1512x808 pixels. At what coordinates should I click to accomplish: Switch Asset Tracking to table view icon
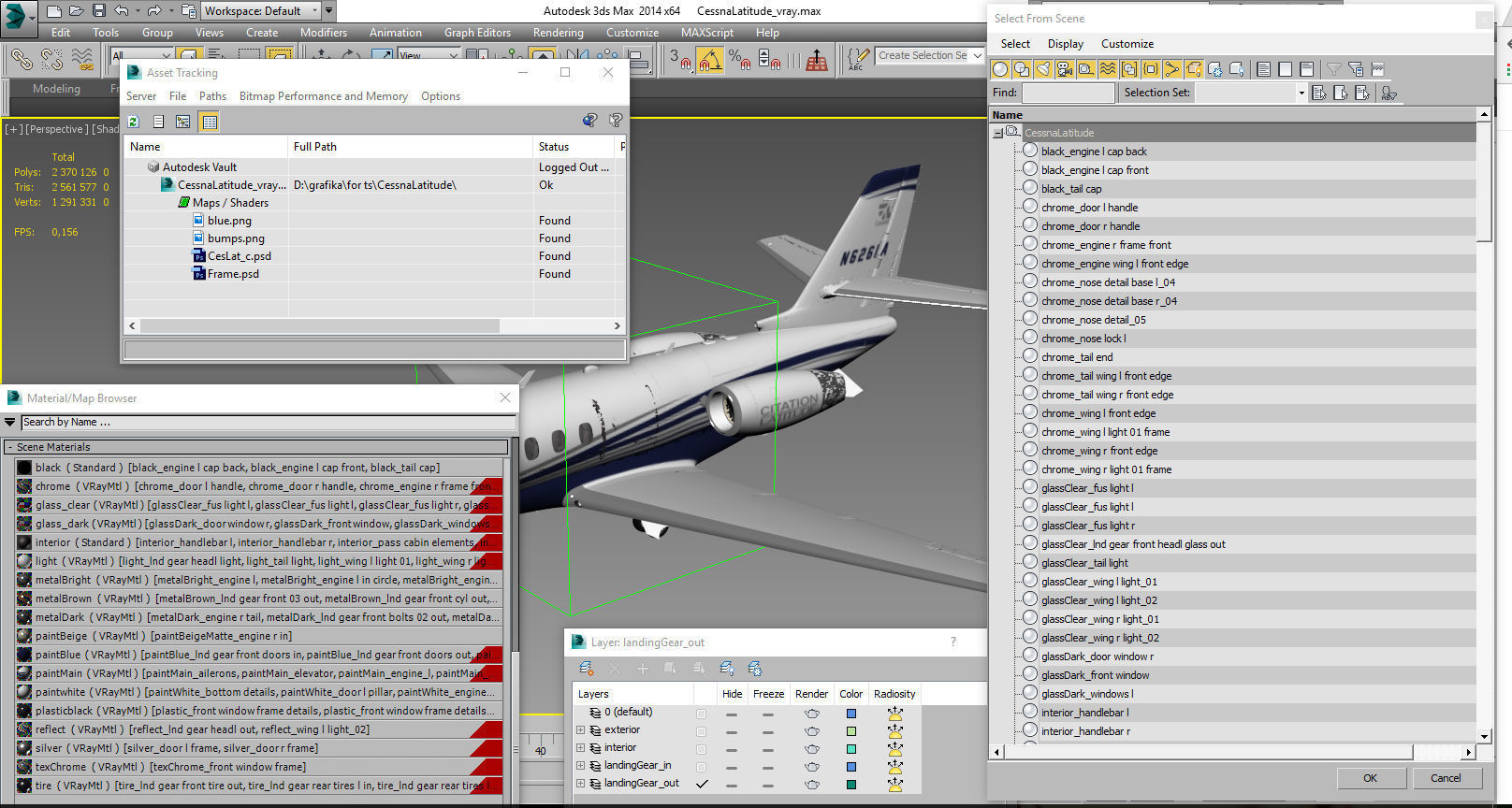(210, 122)
